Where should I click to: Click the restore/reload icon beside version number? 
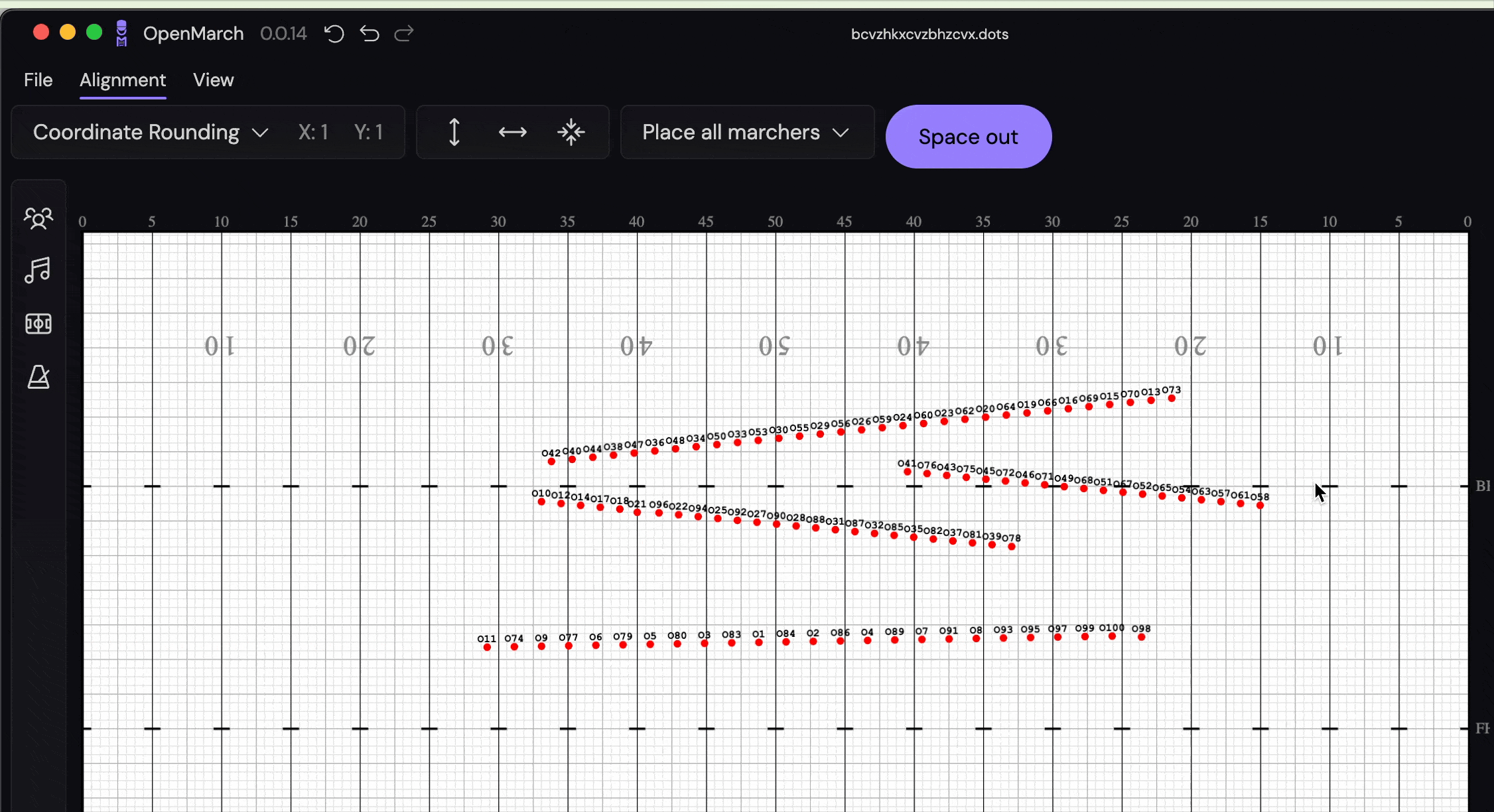point(334,33)
